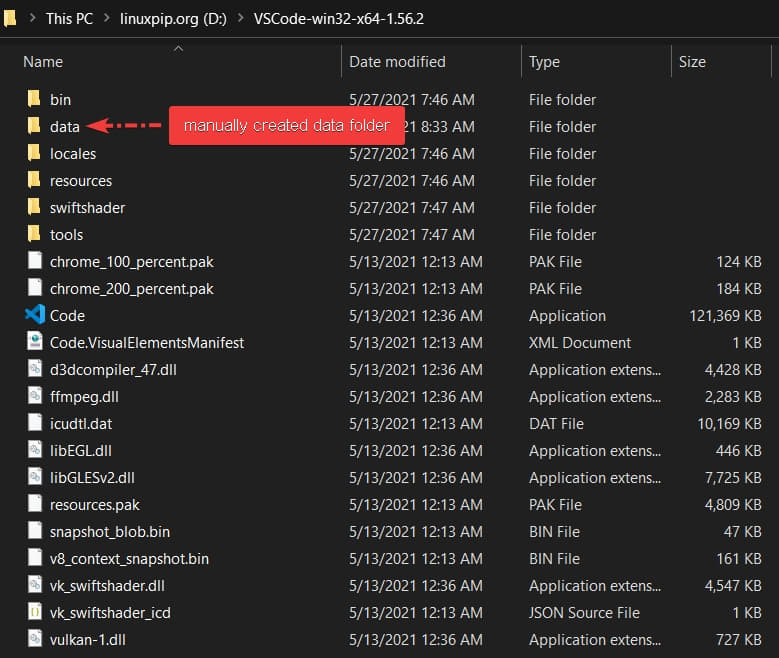This screenshot has height=658, width=779.
Task: Click the chrome_100_percent.pak file icon
Action: coord(35,260)
